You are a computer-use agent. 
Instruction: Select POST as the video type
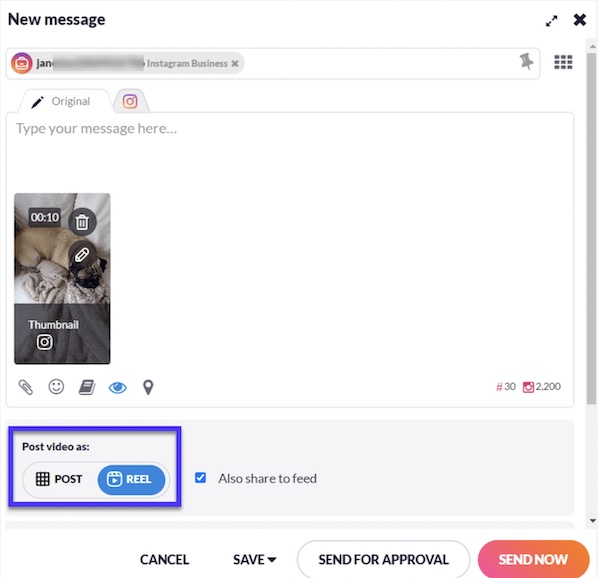(x=59, y=479)
